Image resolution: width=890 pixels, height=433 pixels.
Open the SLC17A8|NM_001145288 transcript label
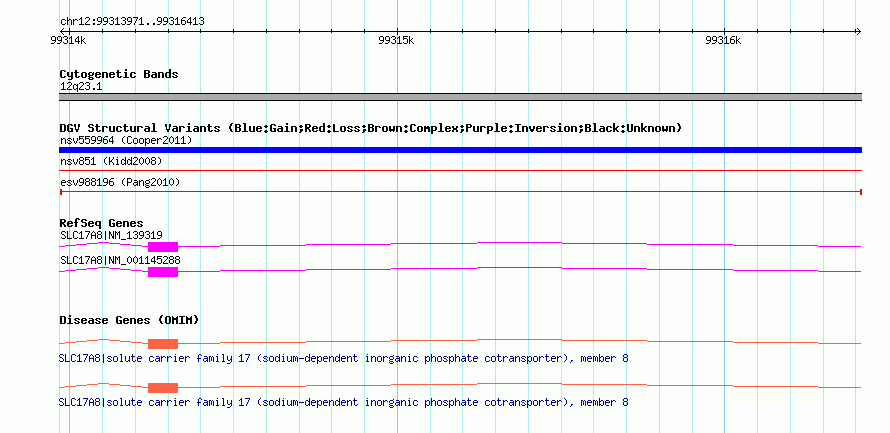(x=120, y=260)
